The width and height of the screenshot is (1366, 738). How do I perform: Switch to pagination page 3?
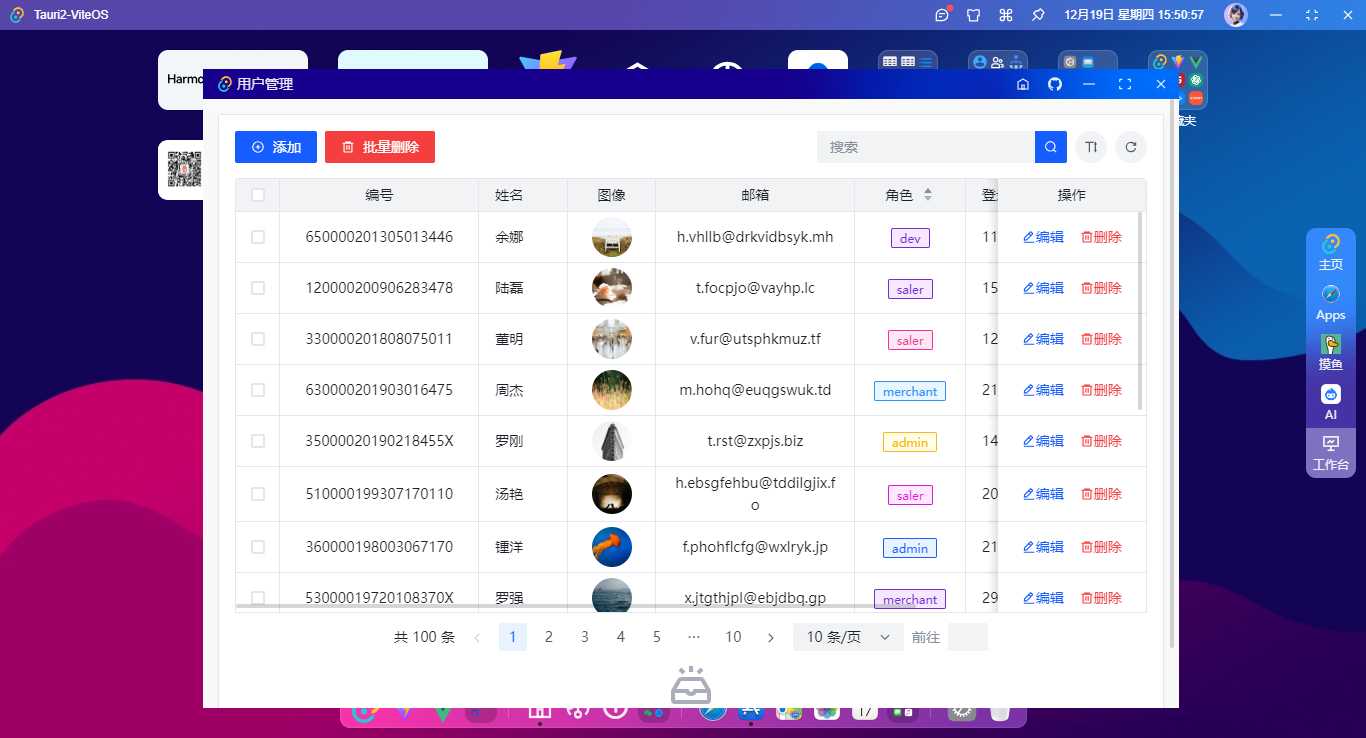click(584, 636)
